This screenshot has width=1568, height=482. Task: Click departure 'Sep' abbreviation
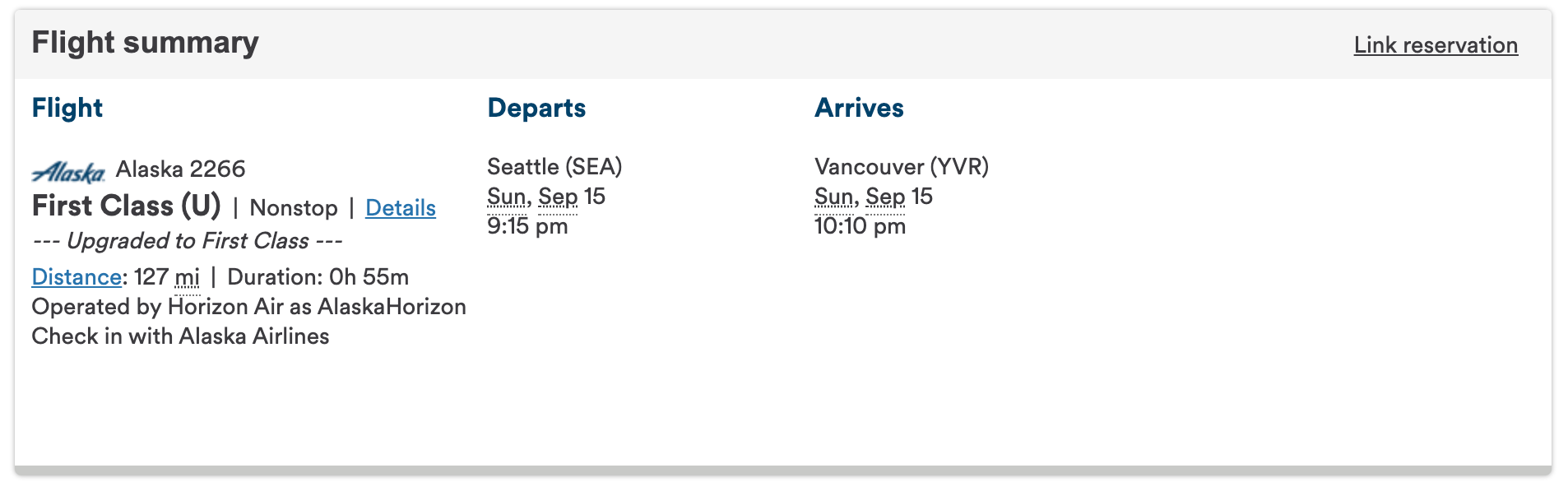point(558,197)
